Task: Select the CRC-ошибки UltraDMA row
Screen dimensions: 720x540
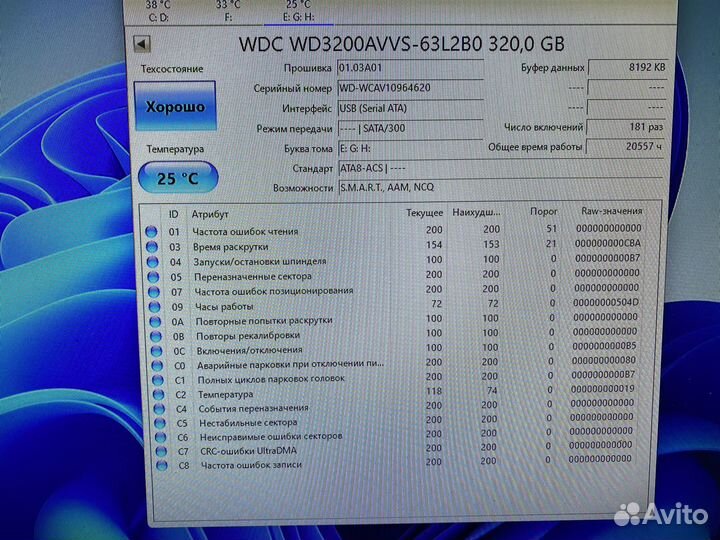Action: click(395, 449)
